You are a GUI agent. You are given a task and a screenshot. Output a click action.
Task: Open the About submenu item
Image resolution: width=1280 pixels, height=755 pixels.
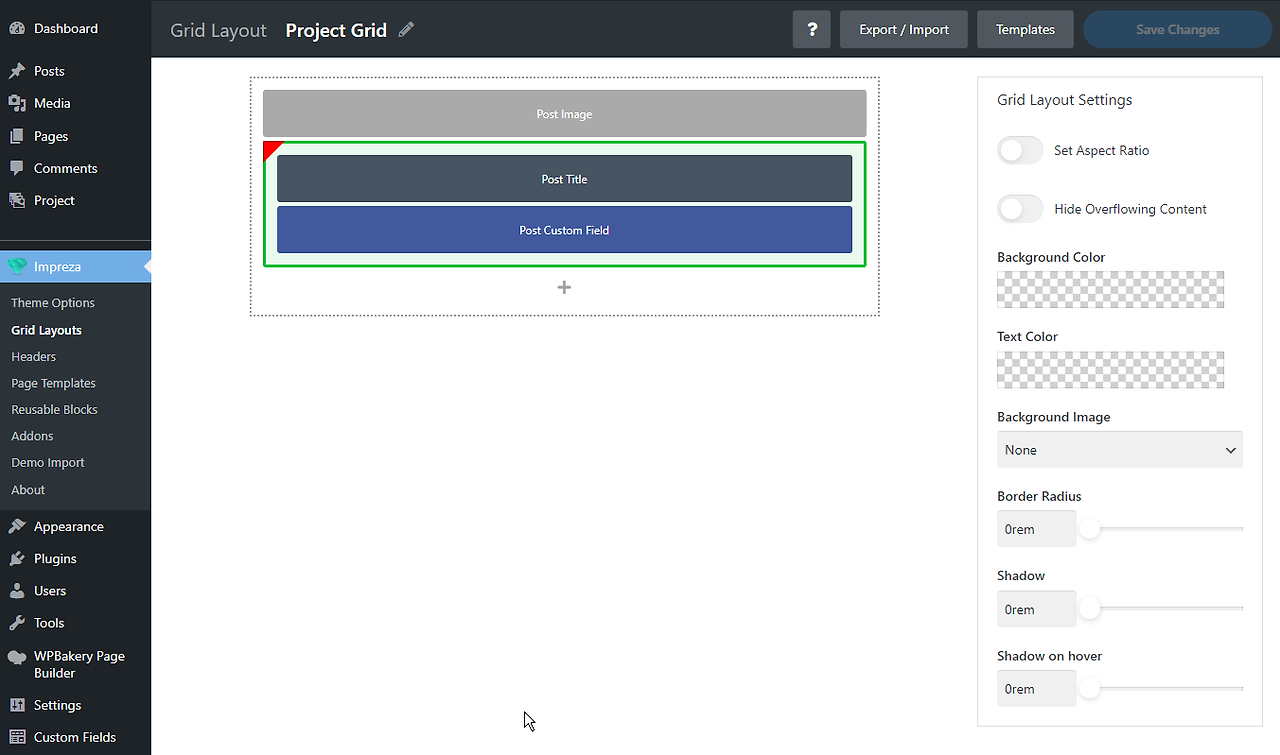coord(28,490)
